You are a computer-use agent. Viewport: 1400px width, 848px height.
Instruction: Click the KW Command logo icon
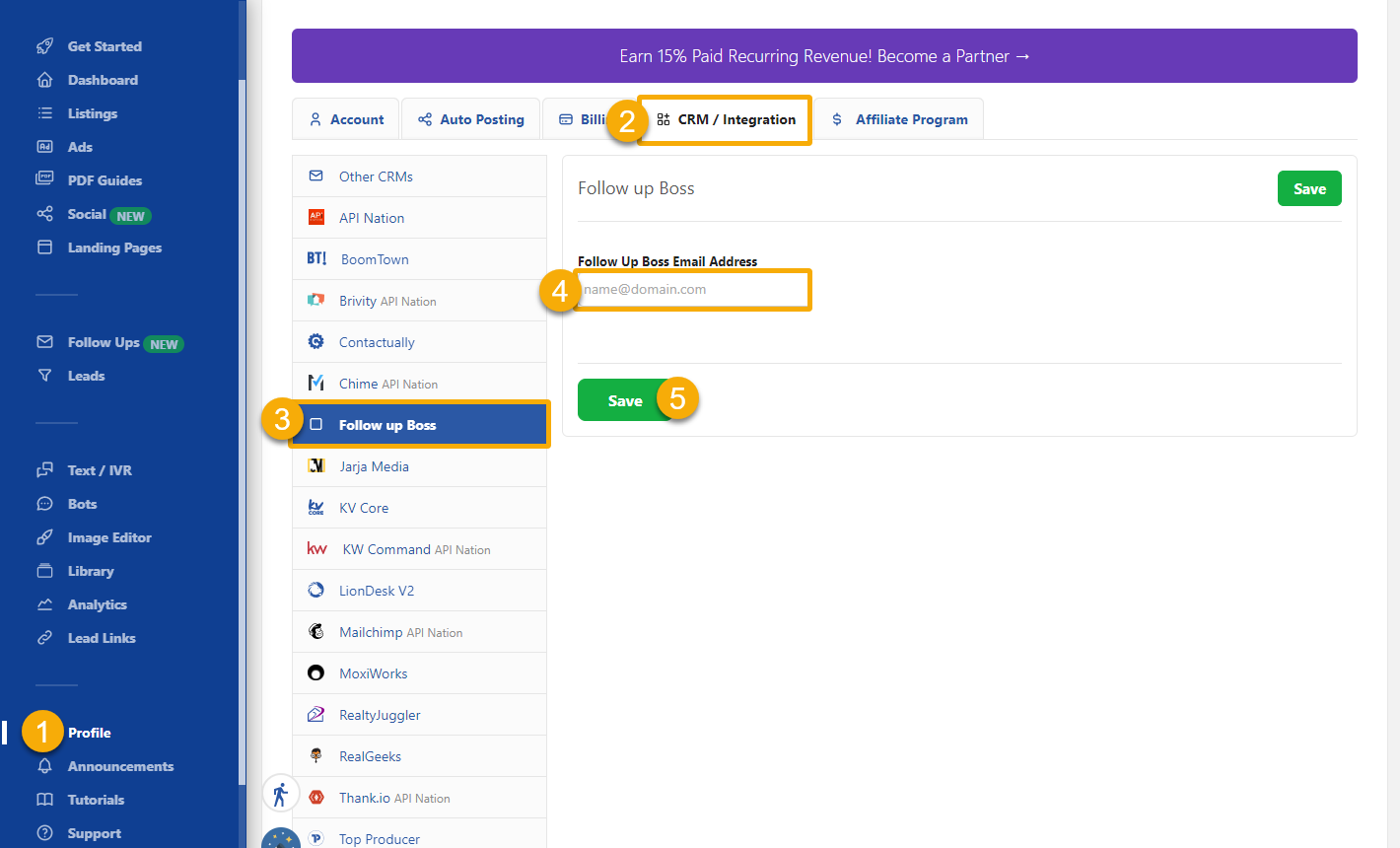point(317,549)
